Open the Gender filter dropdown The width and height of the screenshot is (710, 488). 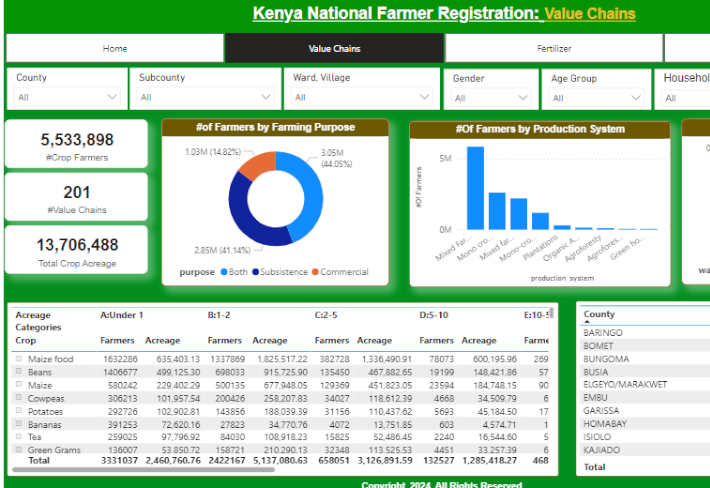(x=491, y=98)
